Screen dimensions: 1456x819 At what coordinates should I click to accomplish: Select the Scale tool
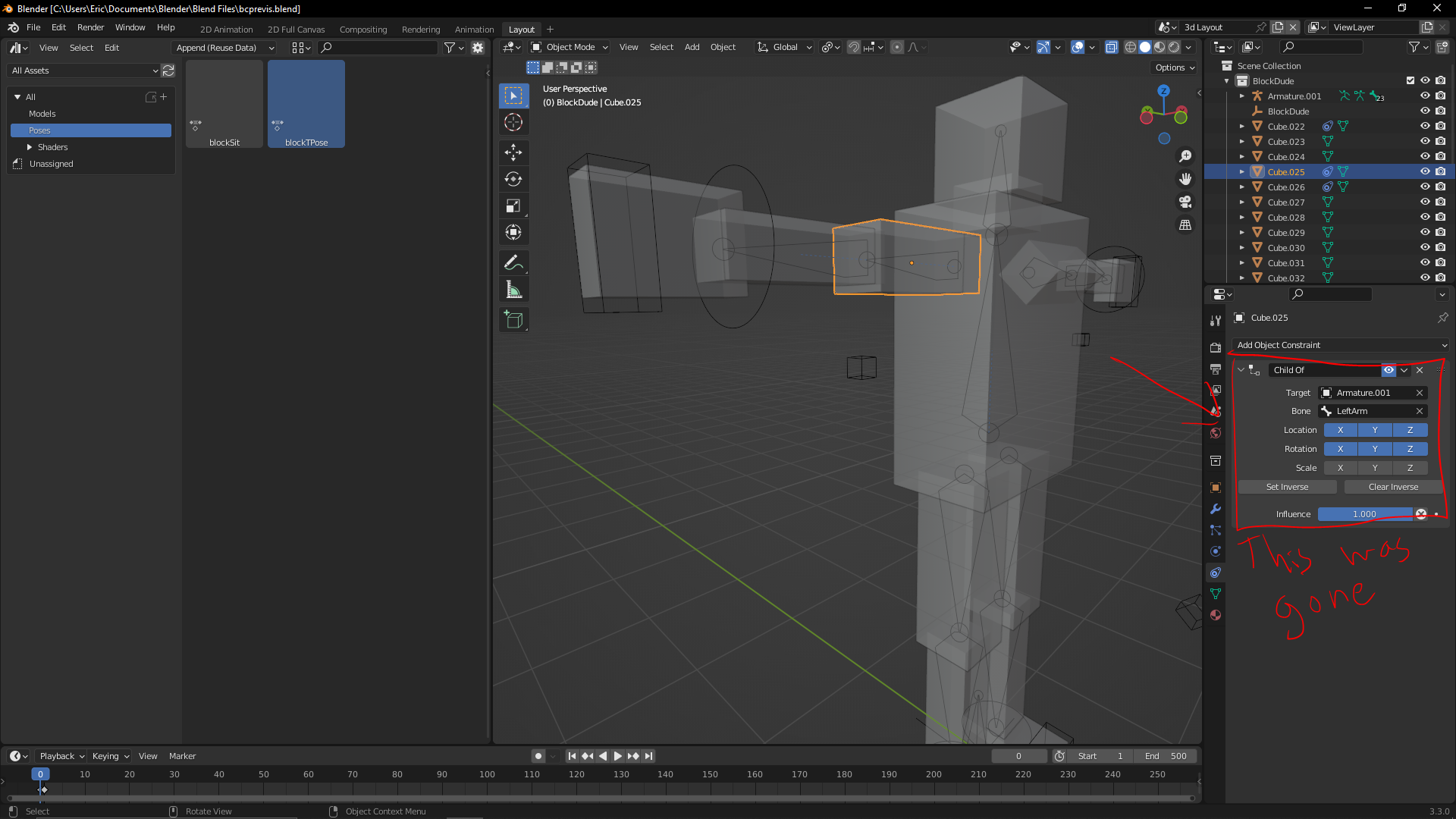coord(513,206)
